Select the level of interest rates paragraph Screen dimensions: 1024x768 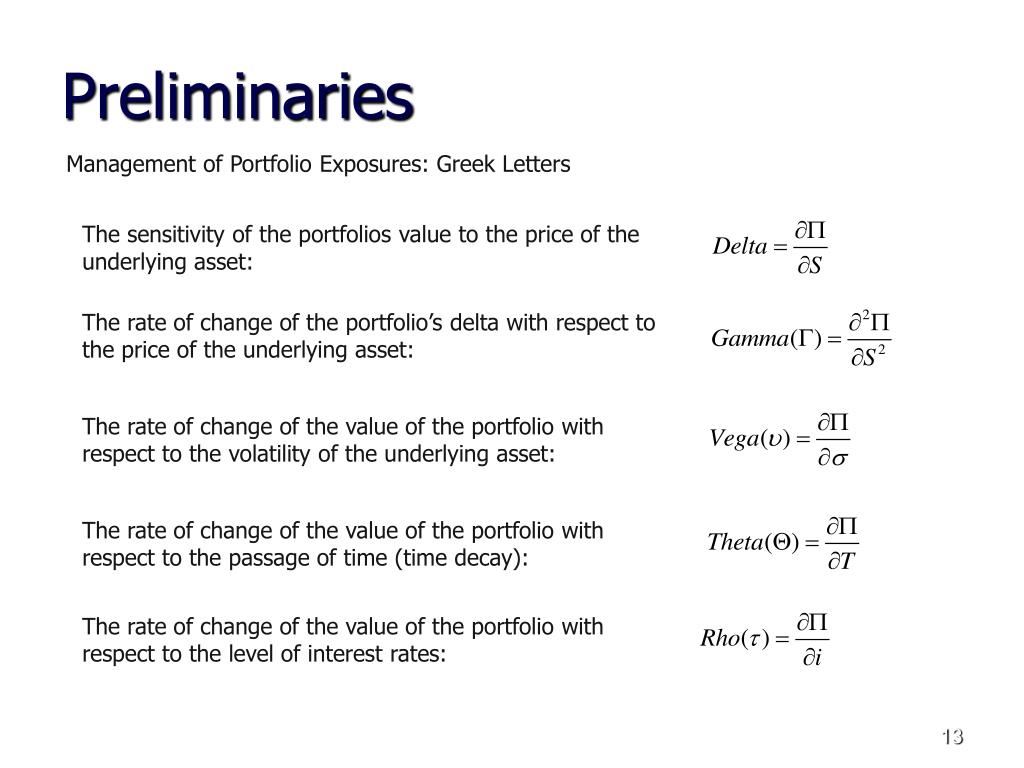click(342, 640)
